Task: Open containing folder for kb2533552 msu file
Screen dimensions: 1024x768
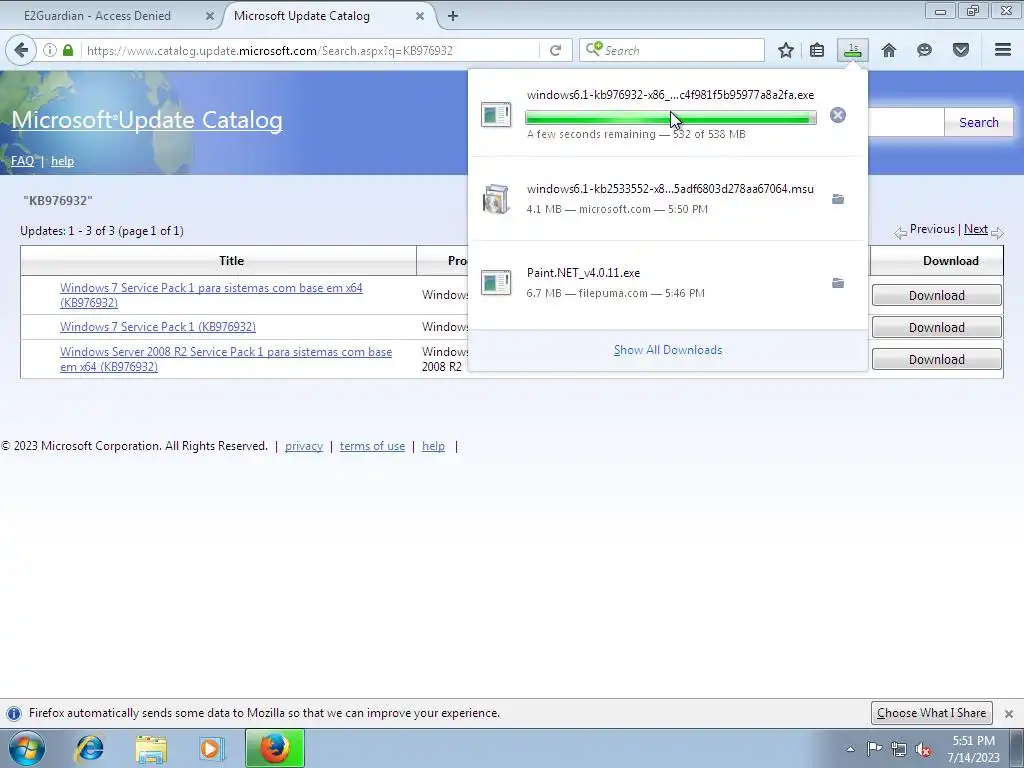Action: point(838,199)
